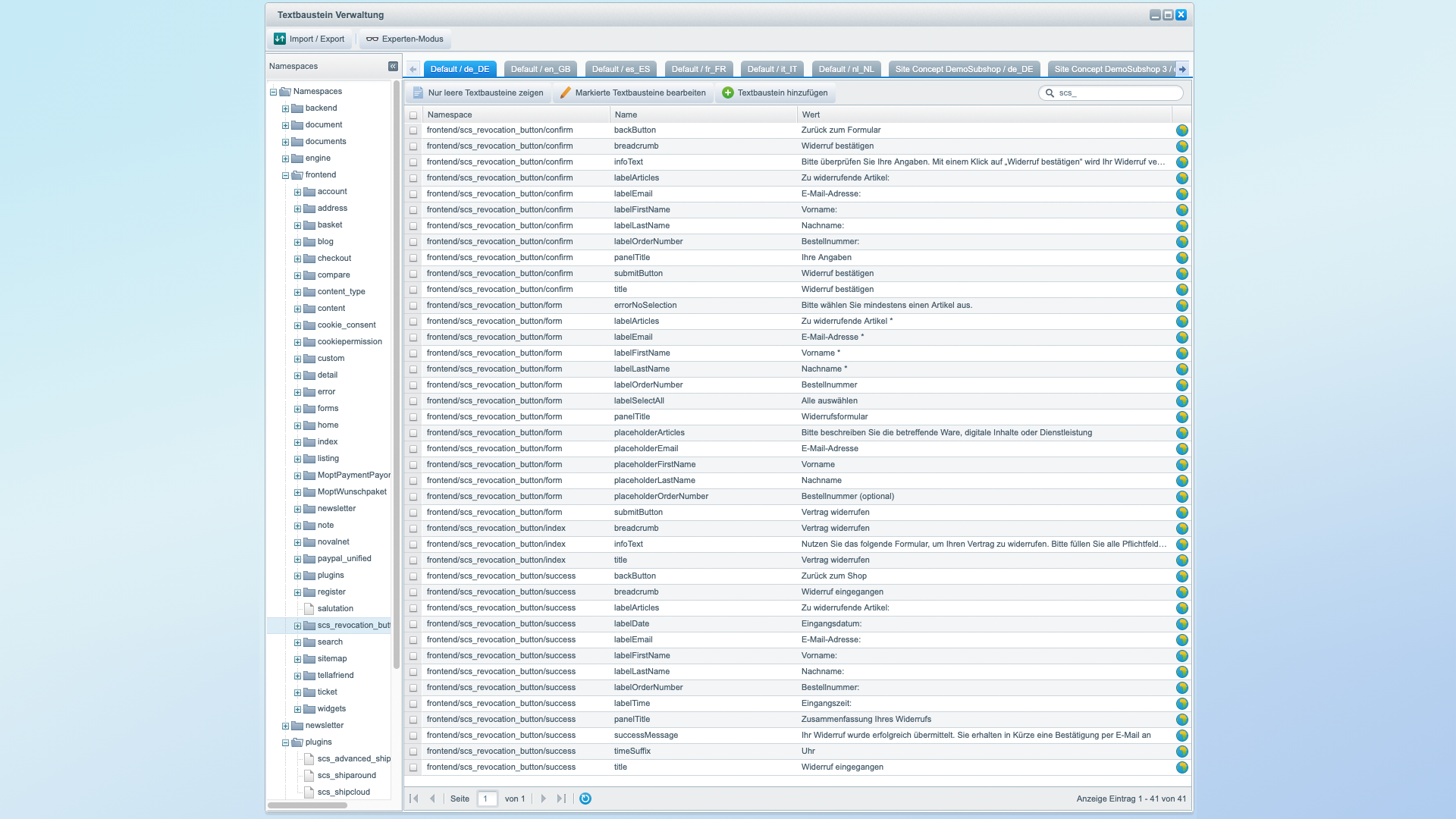
Task: Check the checkbox for the confirm infoText row
Action: click(413, 162)
